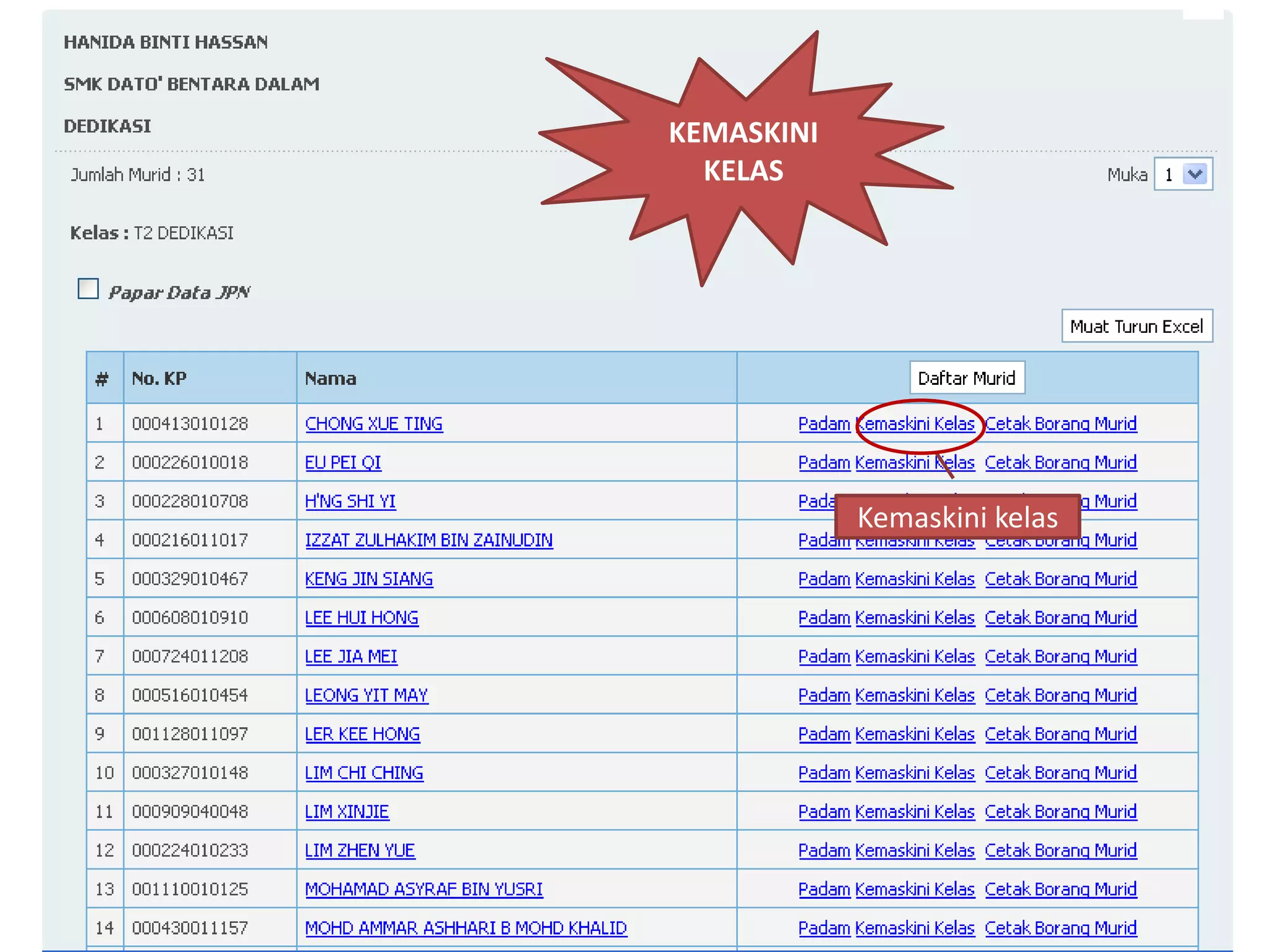The image size is (1270, 952).
Task: Open H'NG SHI YI student link
Action: point(350,501)
